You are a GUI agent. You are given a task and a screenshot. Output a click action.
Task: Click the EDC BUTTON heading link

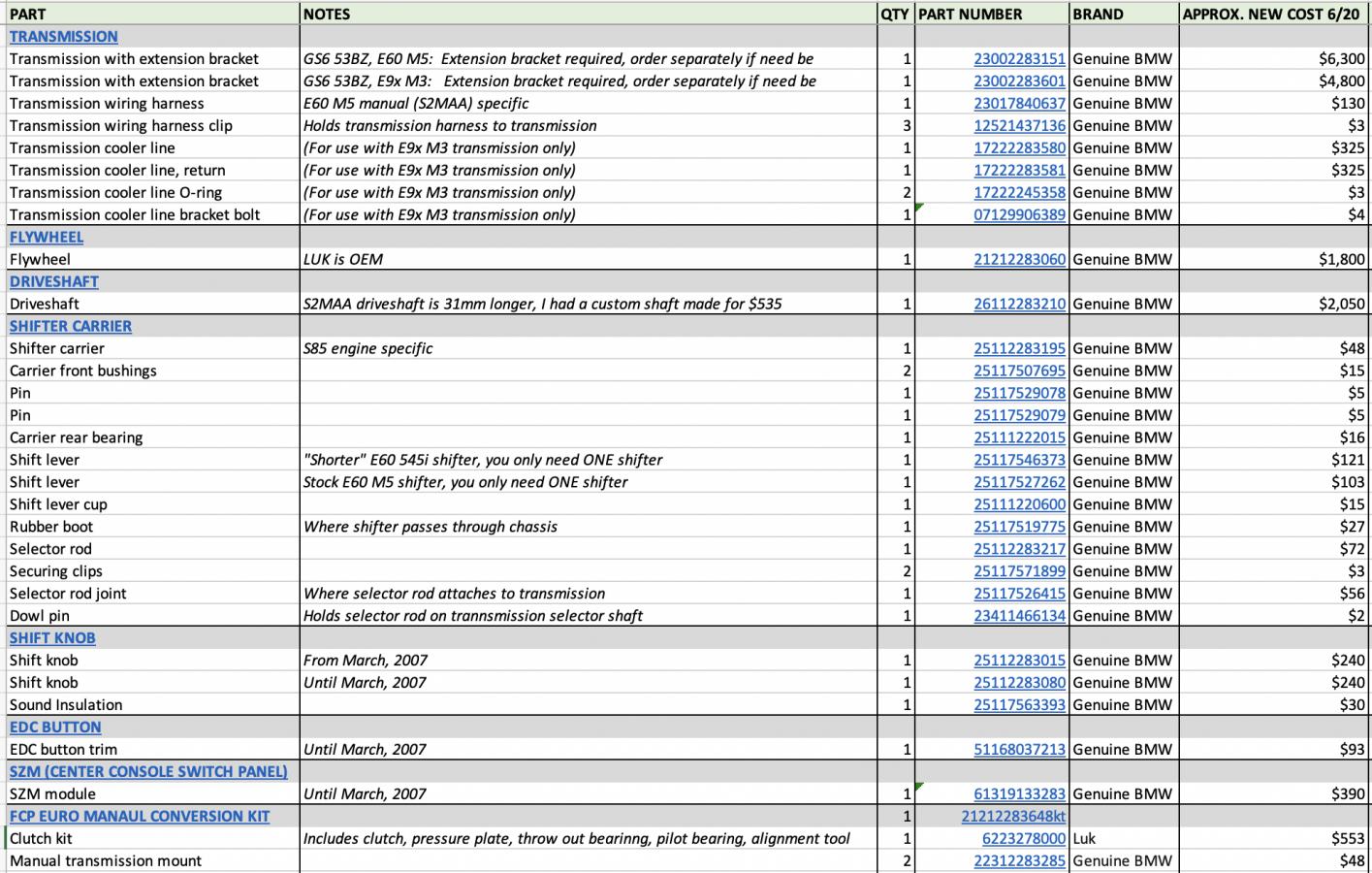pyautogui.click(x=55, y=727)
